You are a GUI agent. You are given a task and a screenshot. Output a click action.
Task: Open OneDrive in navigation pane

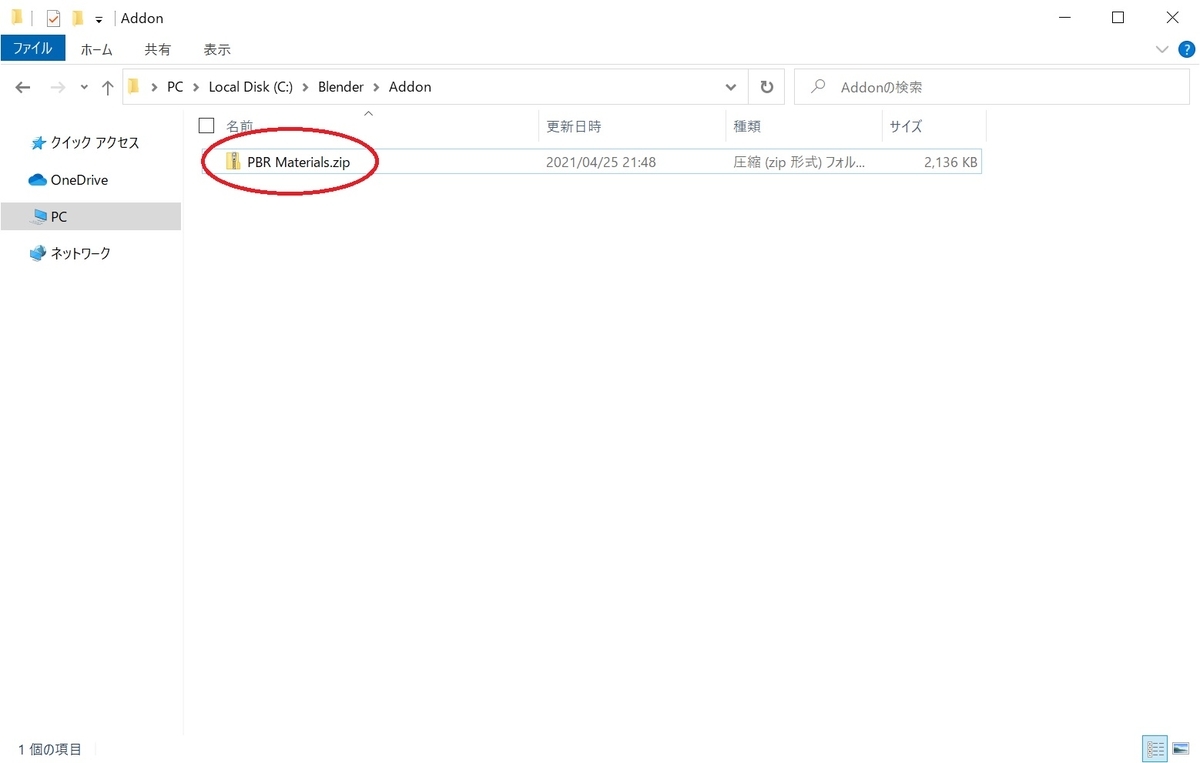[x=79, y=180]
